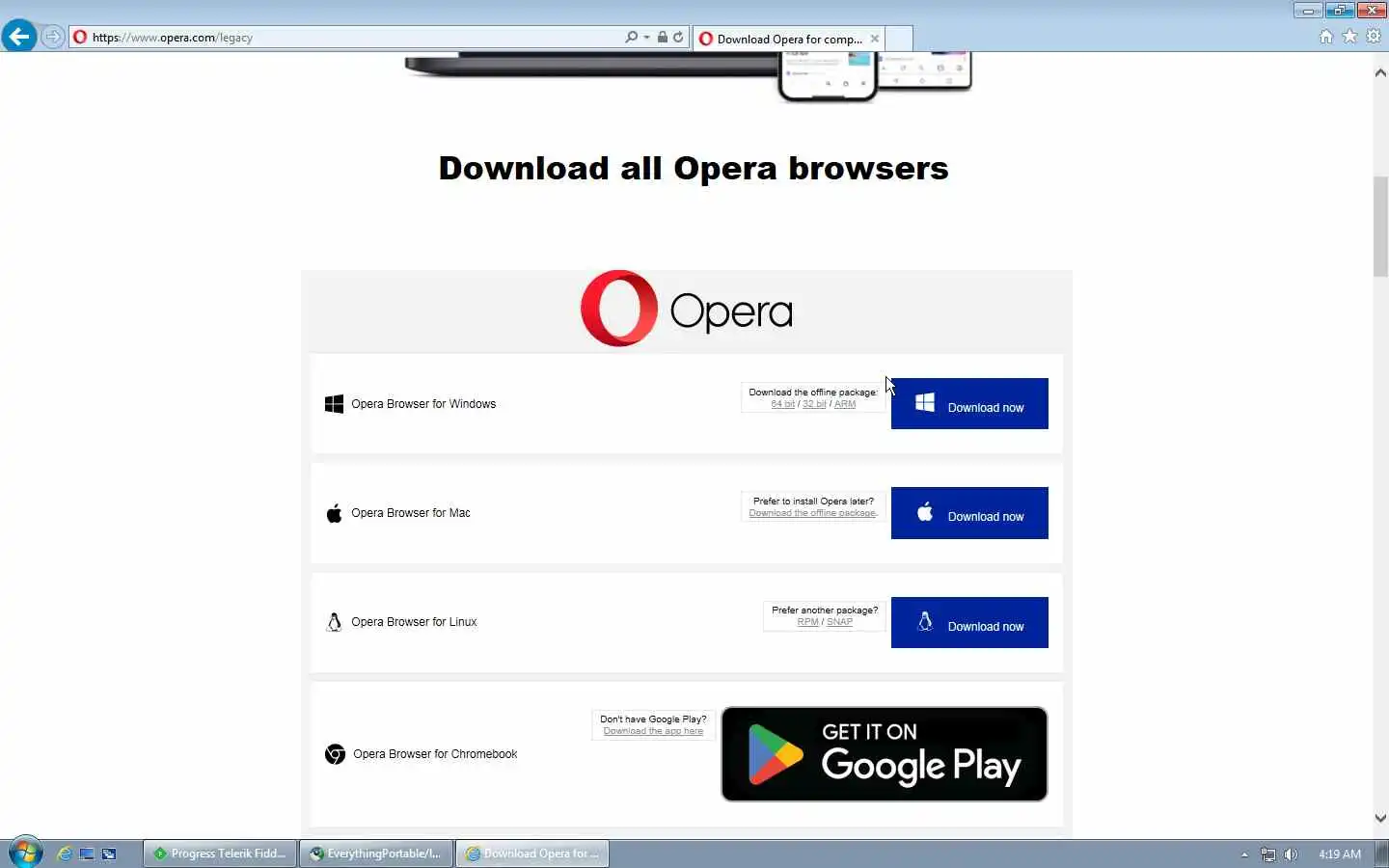
Task: Click the 4:19 AM taskbar clock
Action: click(x=1340, y=854)
